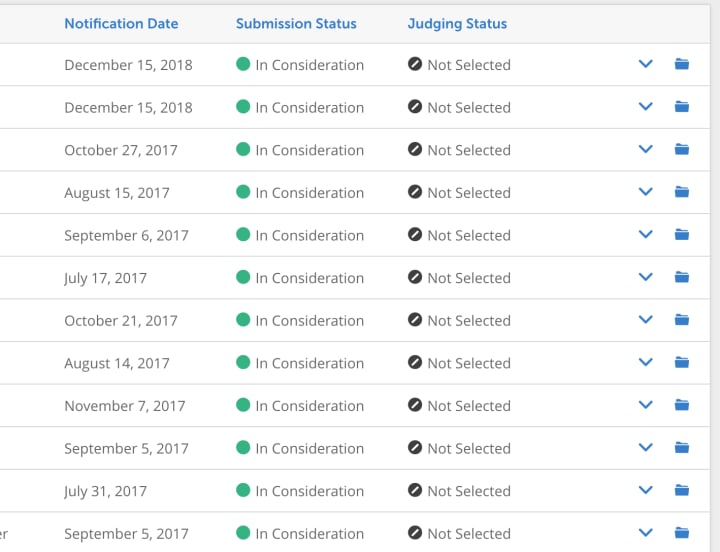This screenshot has height=552, width=720.
Task: Expand the November 7, 2017 row chevron
Action: pos(645,405)
